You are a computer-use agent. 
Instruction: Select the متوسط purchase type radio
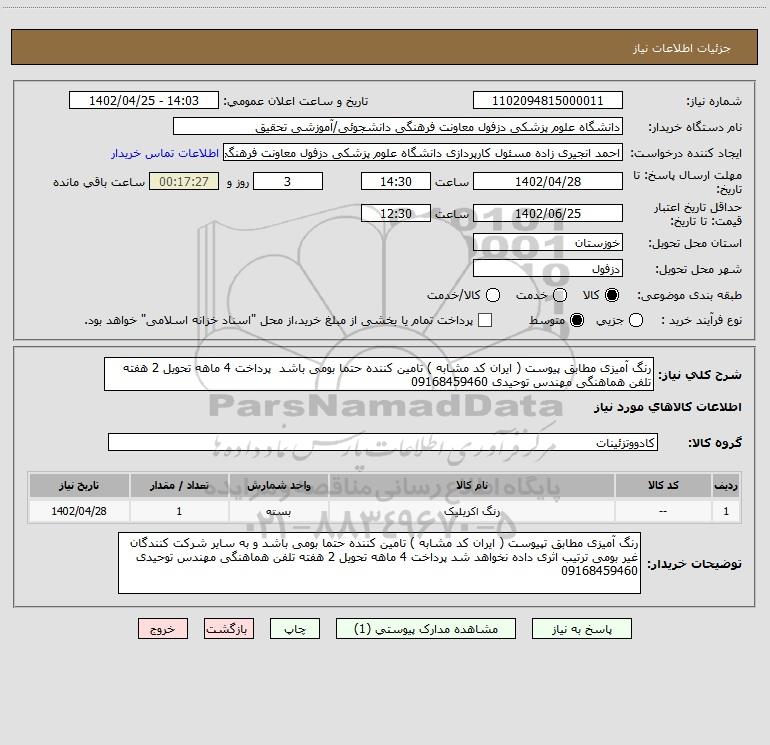[577, 320]
